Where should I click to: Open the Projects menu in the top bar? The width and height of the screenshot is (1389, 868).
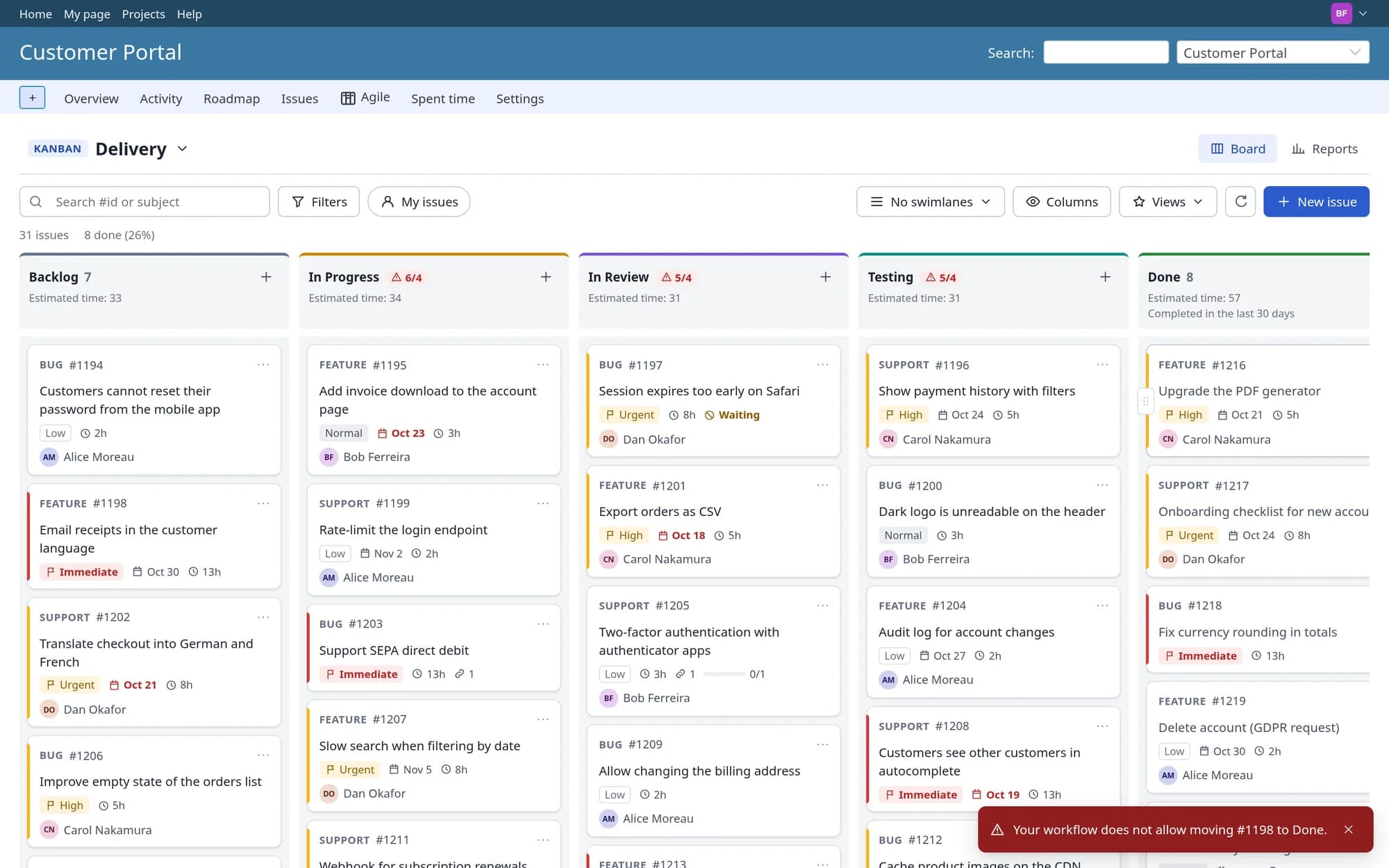pos(143,14)
